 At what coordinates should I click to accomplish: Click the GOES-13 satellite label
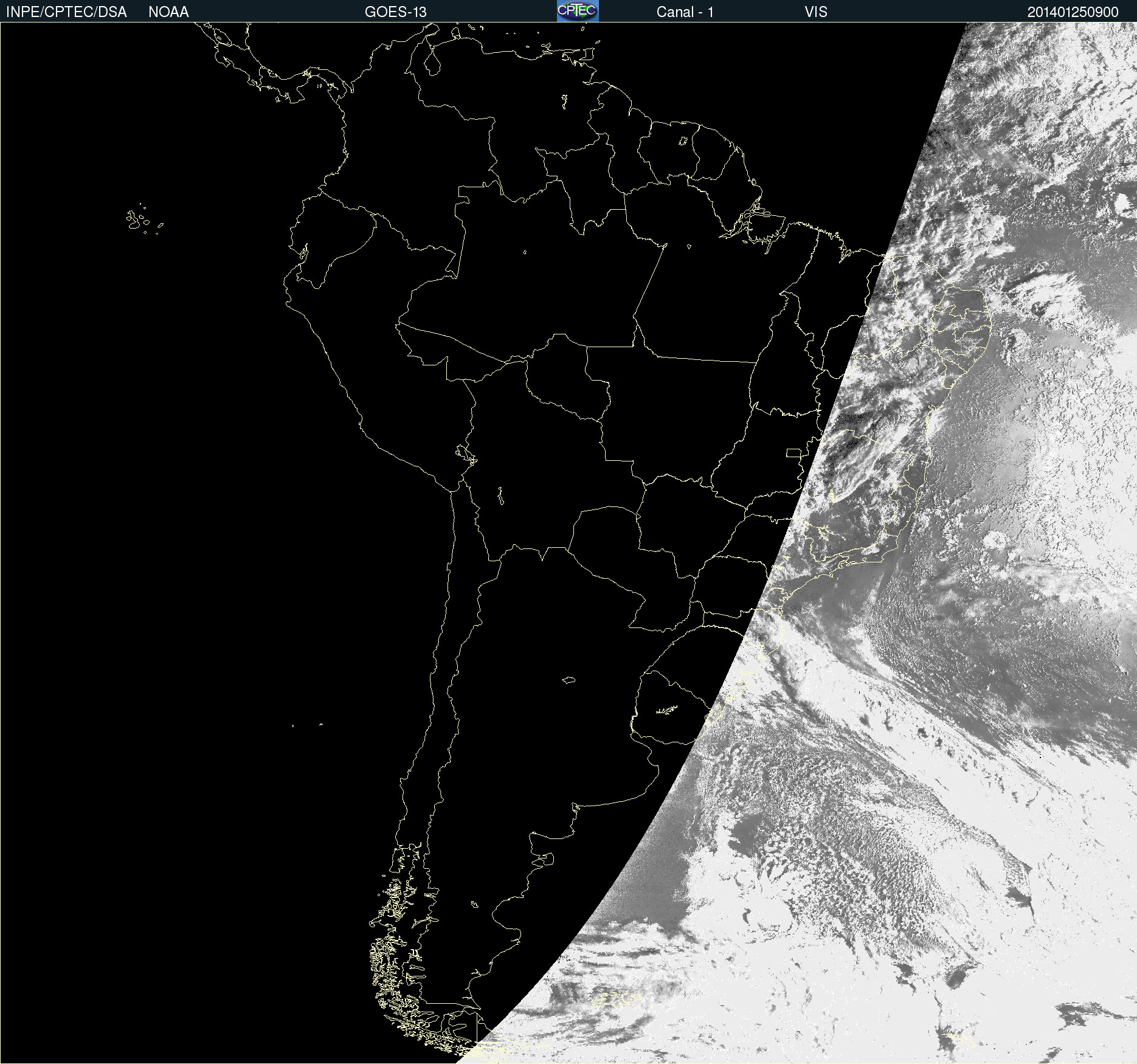pos(396,12)
